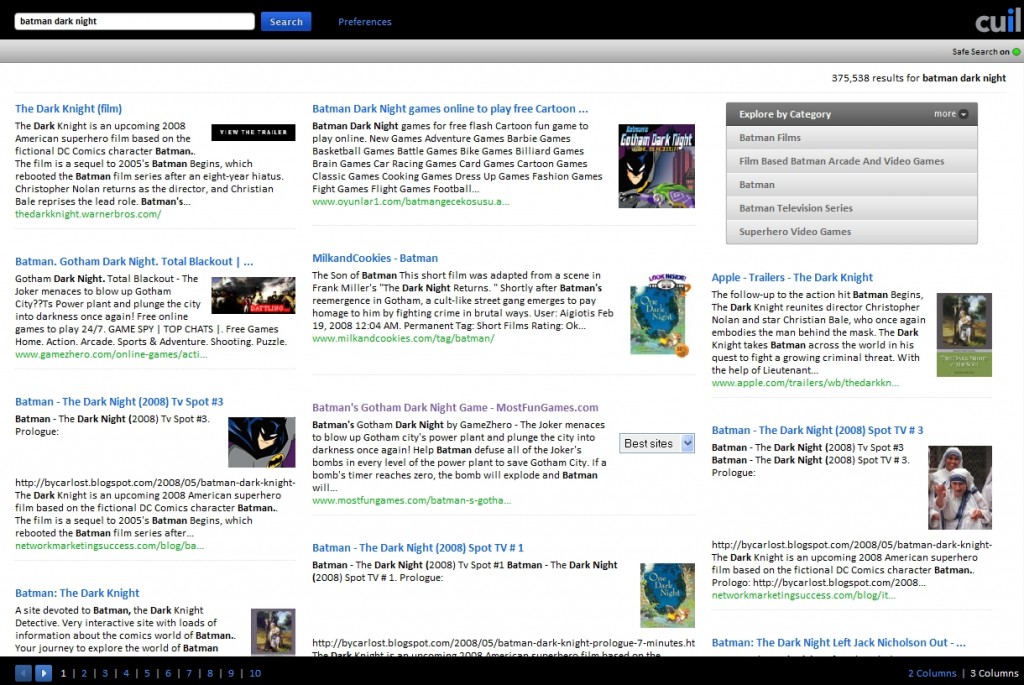Switch to 3 Columns layout
Screen dimensions: 1024x685
(994, 673)
